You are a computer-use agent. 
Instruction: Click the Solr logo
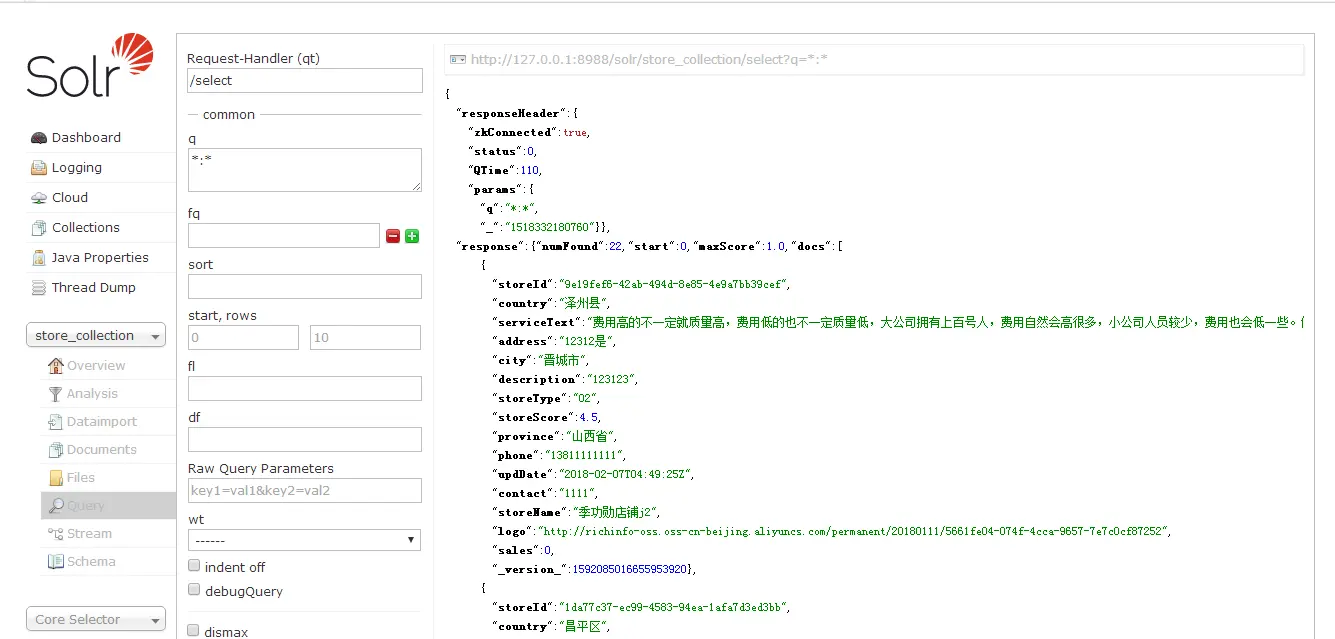pos(91,66)
